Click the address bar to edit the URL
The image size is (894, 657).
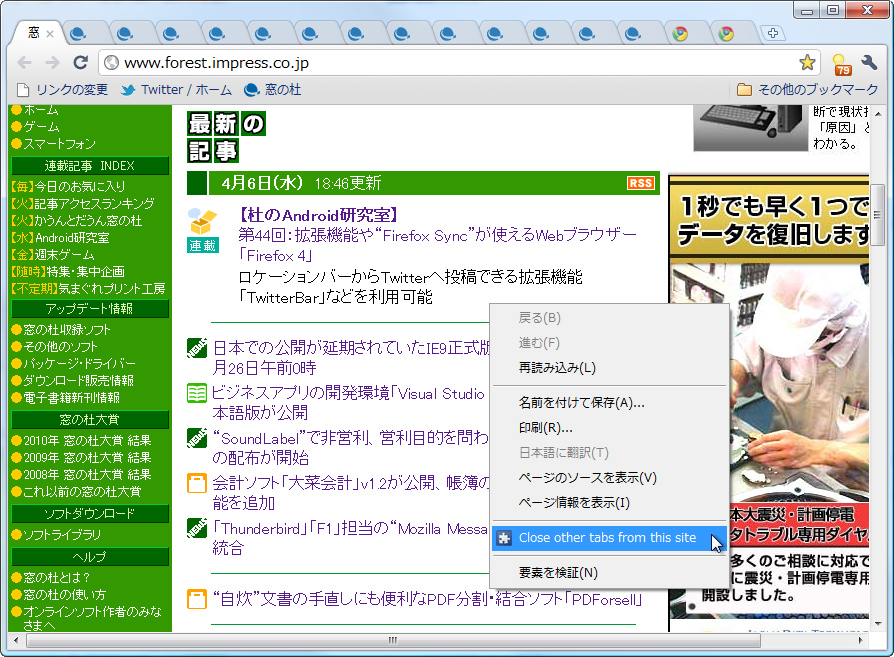[400, 61]
